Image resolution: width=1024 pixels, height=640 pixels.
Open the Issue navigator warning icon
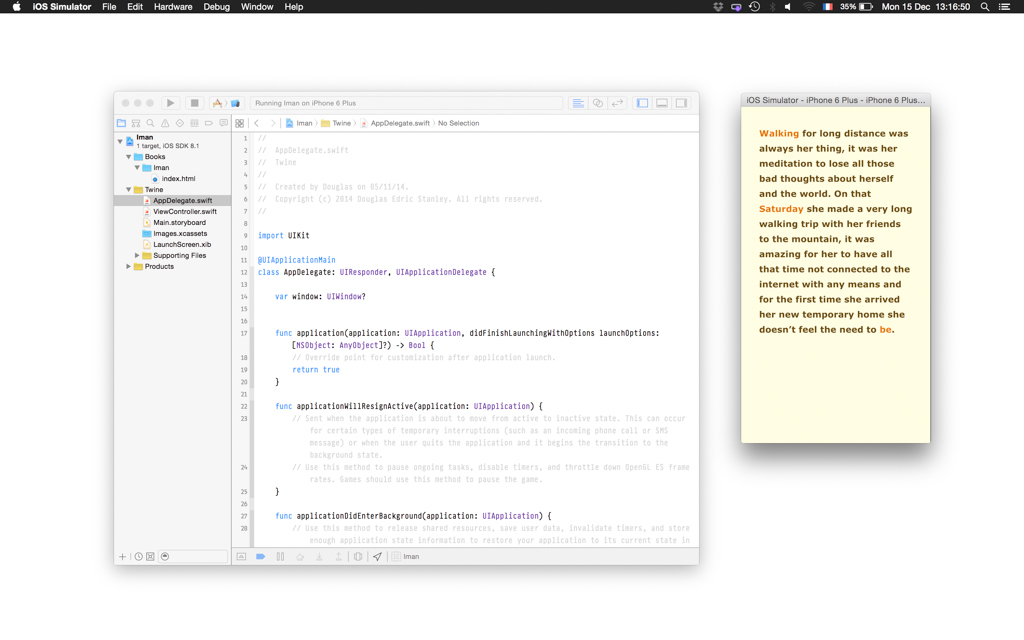[165, 123]
